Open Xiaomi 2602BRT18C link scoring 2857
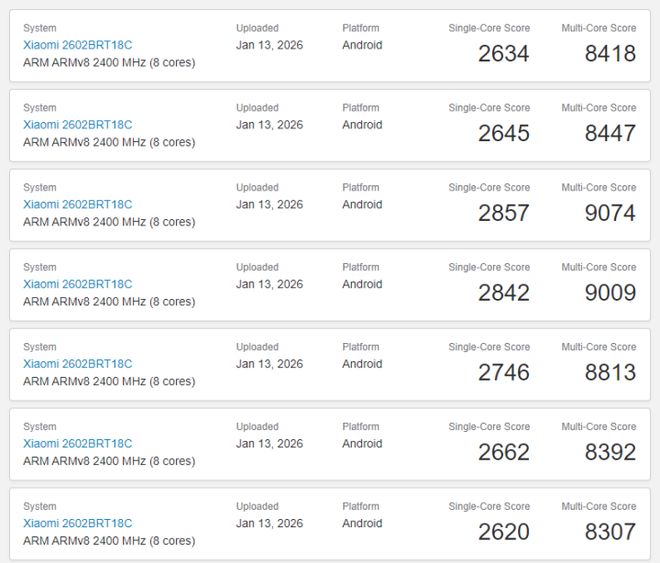Viewport: 660px width, 563px height. tap(77, 204)
